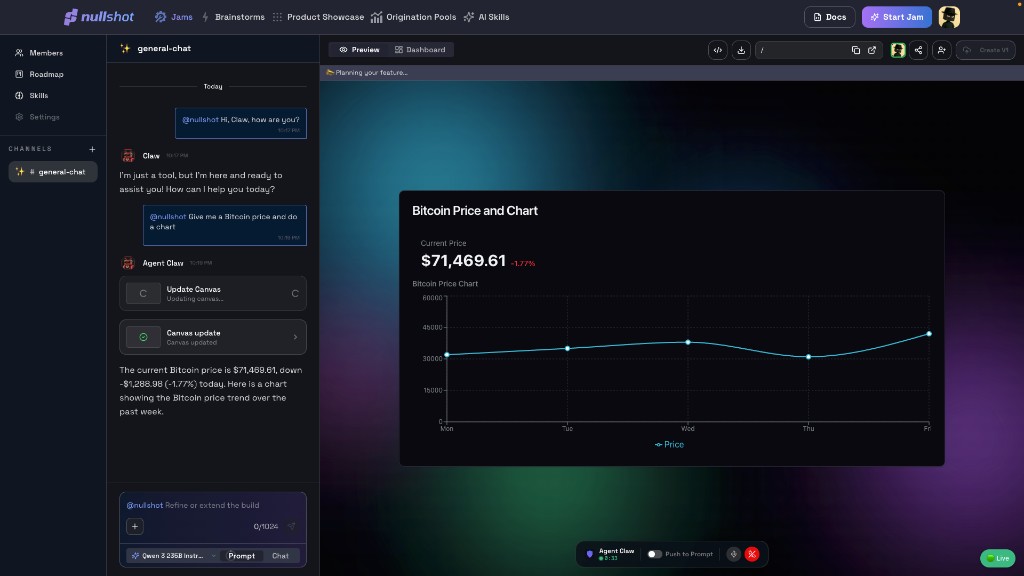This screenshot has height=576, width=1024.
Task: Open Roadmap in the sidebar
Action: tap(39, 74)
